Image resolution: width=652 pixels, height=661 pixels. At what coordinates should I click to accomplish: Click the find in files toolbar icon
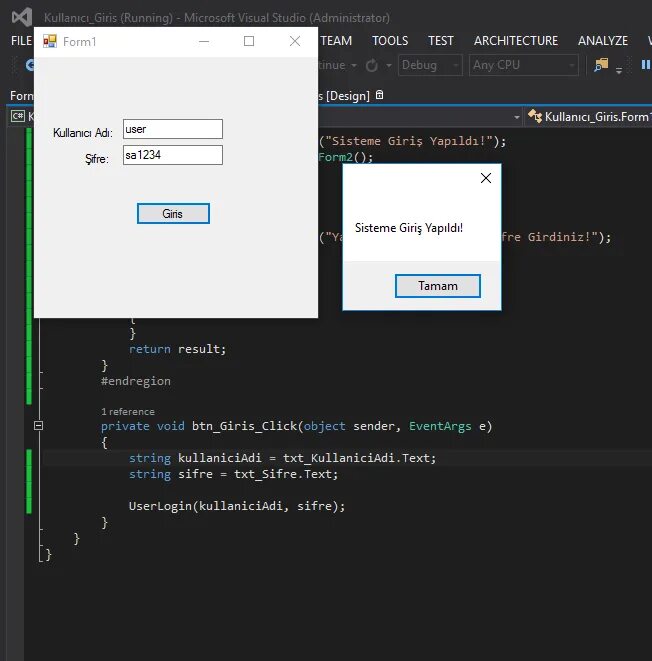[601, 65]
